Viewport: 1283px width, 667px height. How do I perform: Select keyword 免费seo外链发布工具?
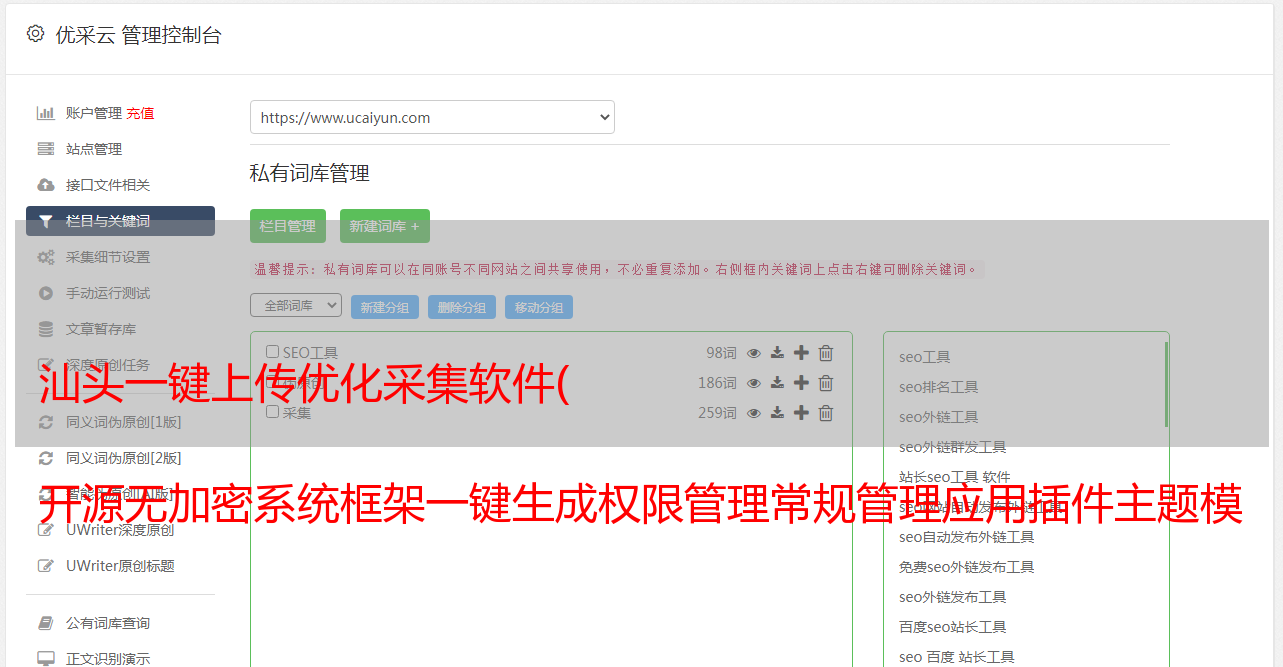coord(967,567)
